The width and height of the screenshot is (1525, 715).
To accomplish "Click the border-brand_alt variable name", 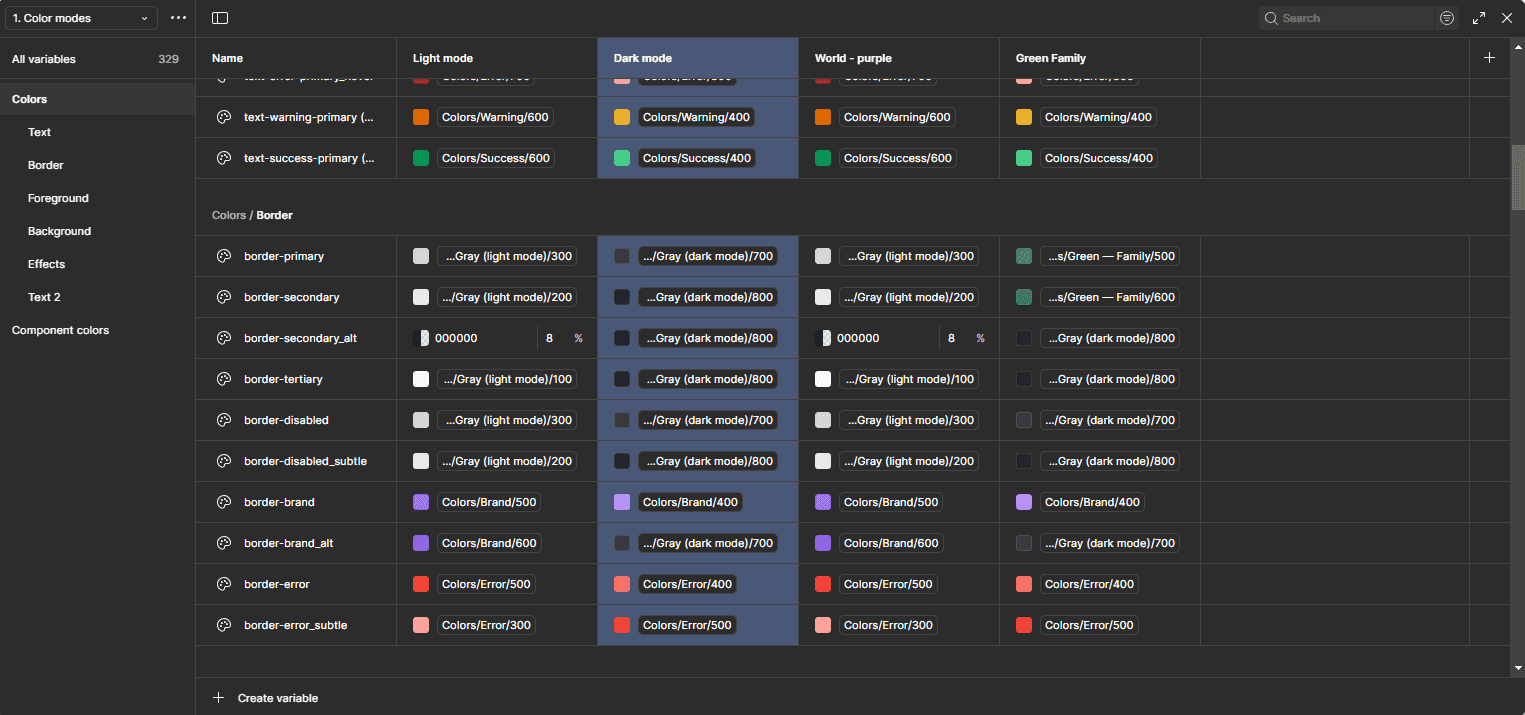I will [289, 543].
